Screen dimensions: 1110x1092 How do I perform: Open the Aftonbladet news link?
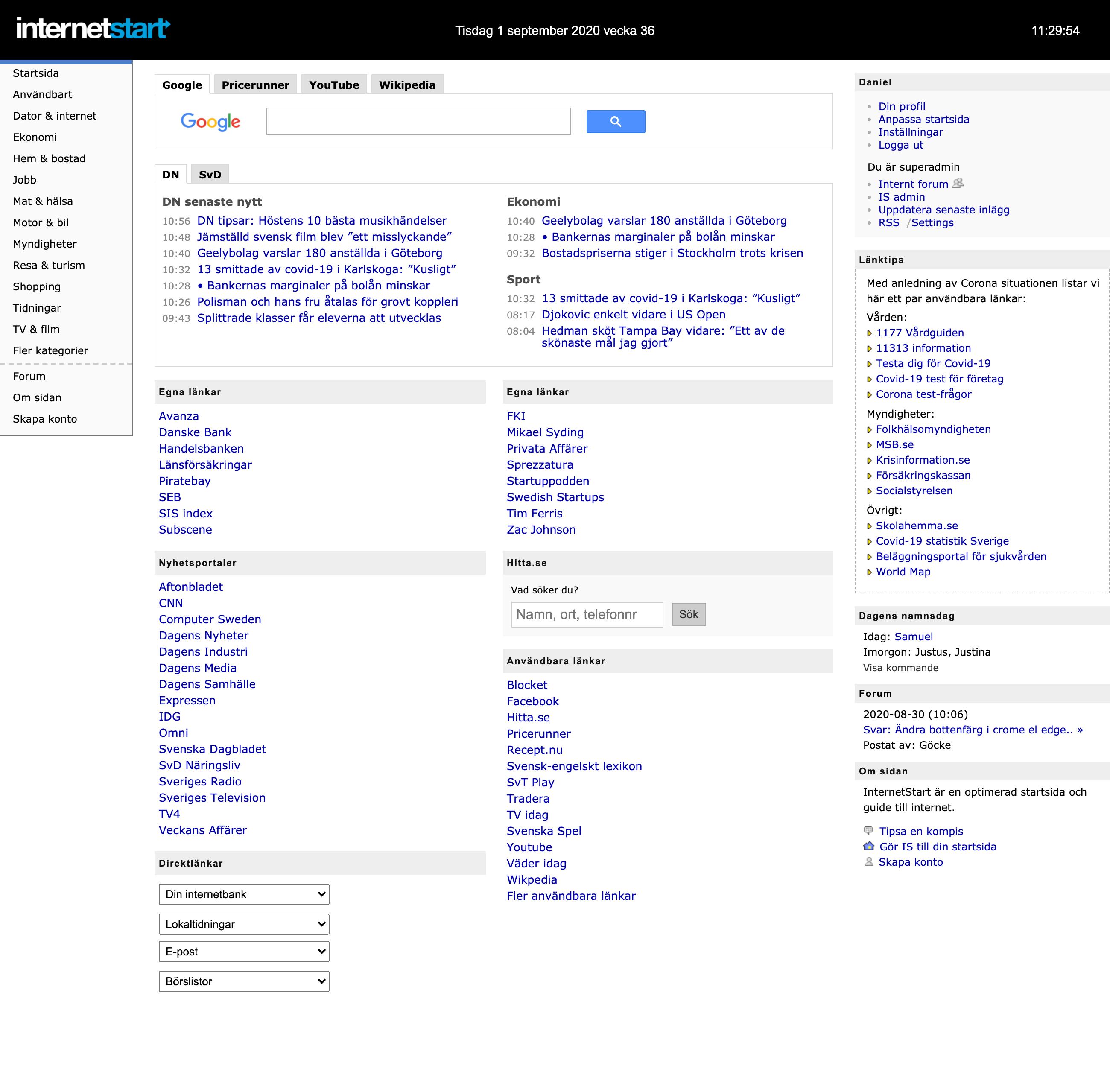coord(191,587)
